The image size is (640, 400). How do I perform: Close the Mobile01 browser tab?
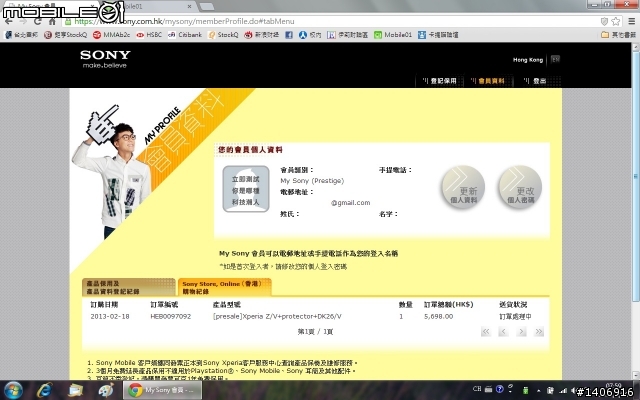[189, 7]
